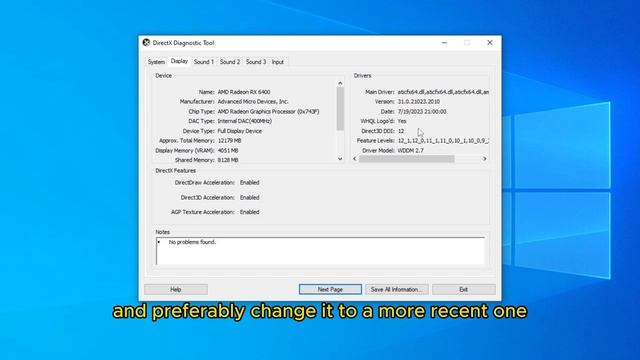
Task: Click DAC type Internal DAC(400MHz)
Action: 244,121
